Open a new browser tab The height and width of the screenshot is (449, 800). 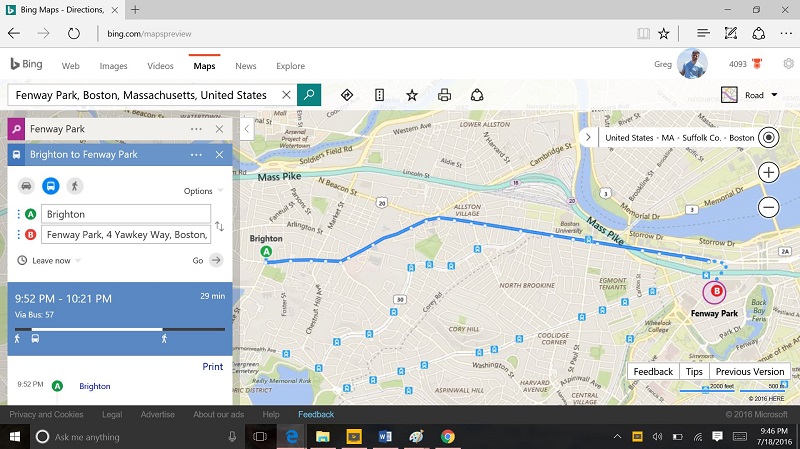tap(135, 10)
